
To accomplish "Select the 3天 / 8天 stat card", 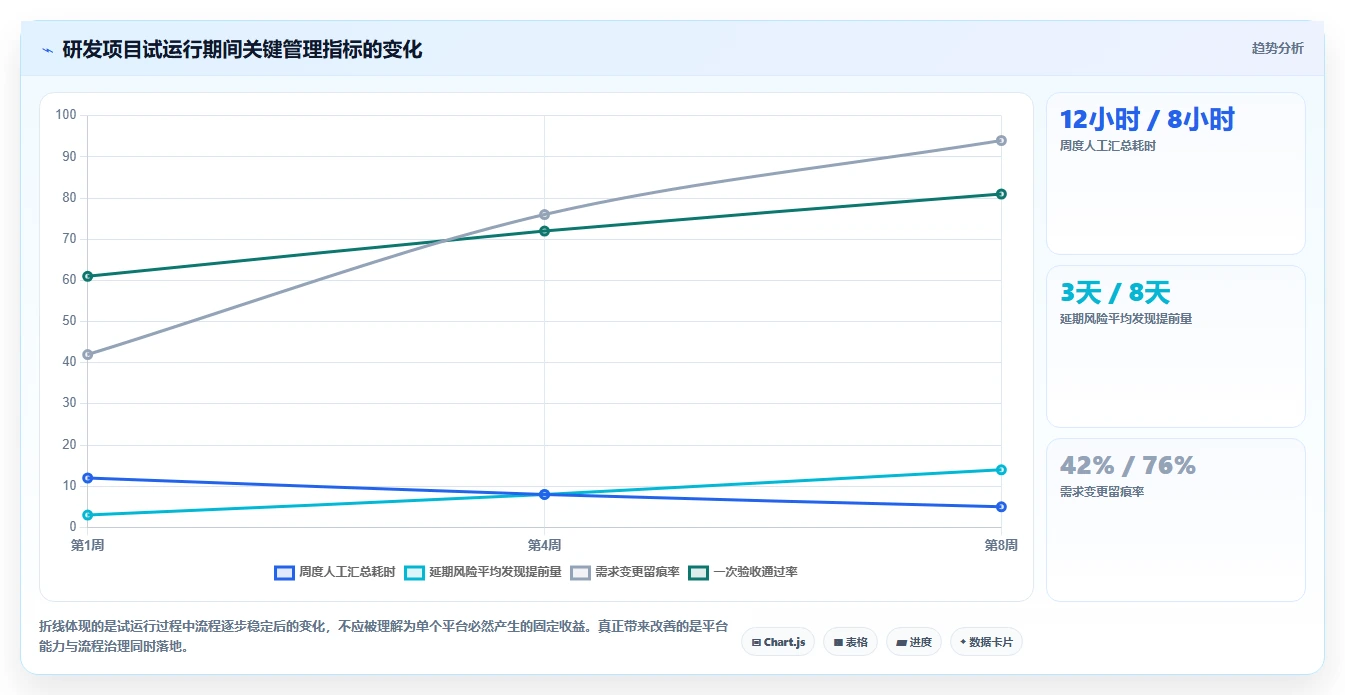I will (x=1175, y=347).
